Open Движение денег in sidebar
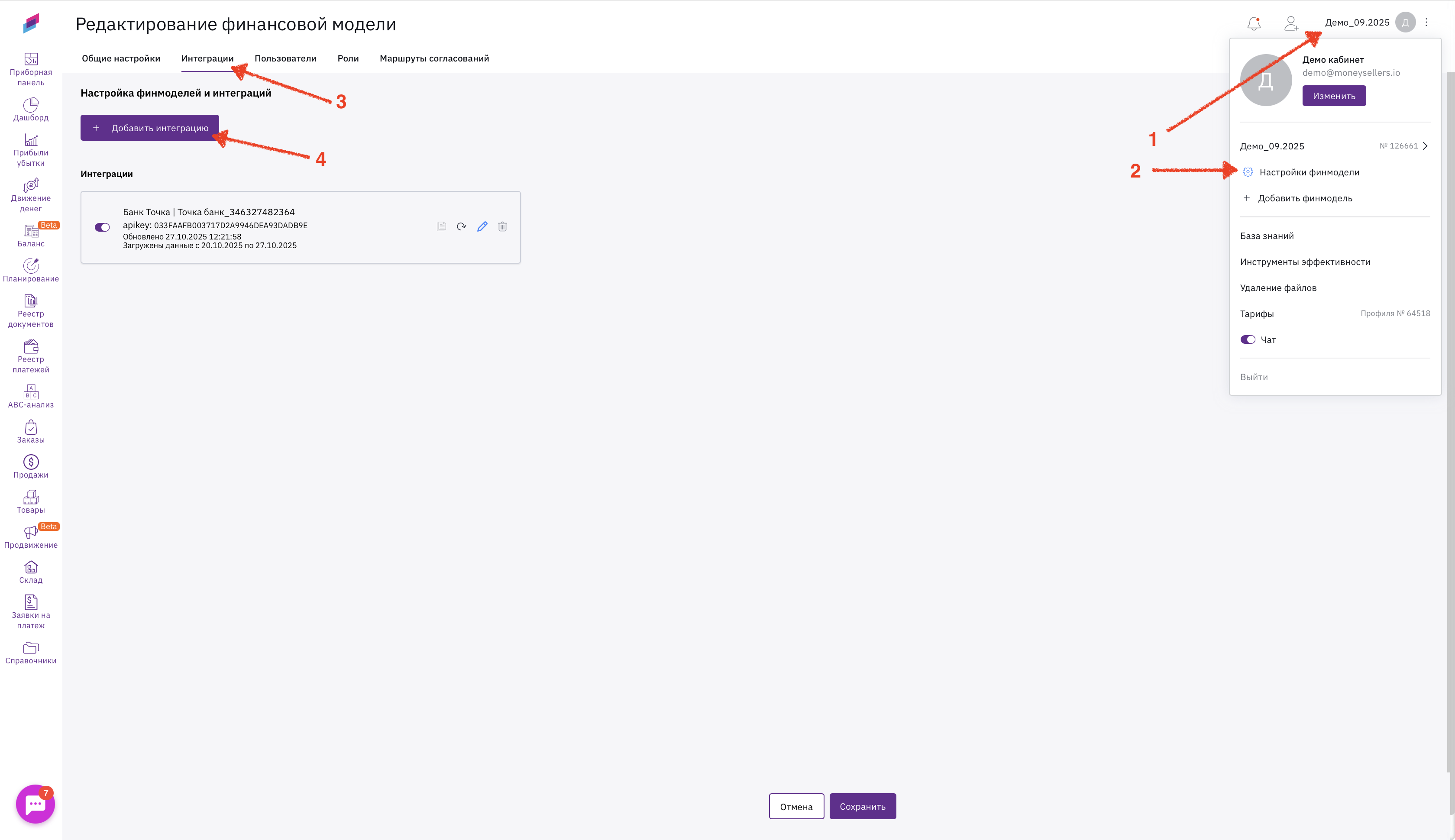The image size is (1455, 840). [x=31, y=196]
